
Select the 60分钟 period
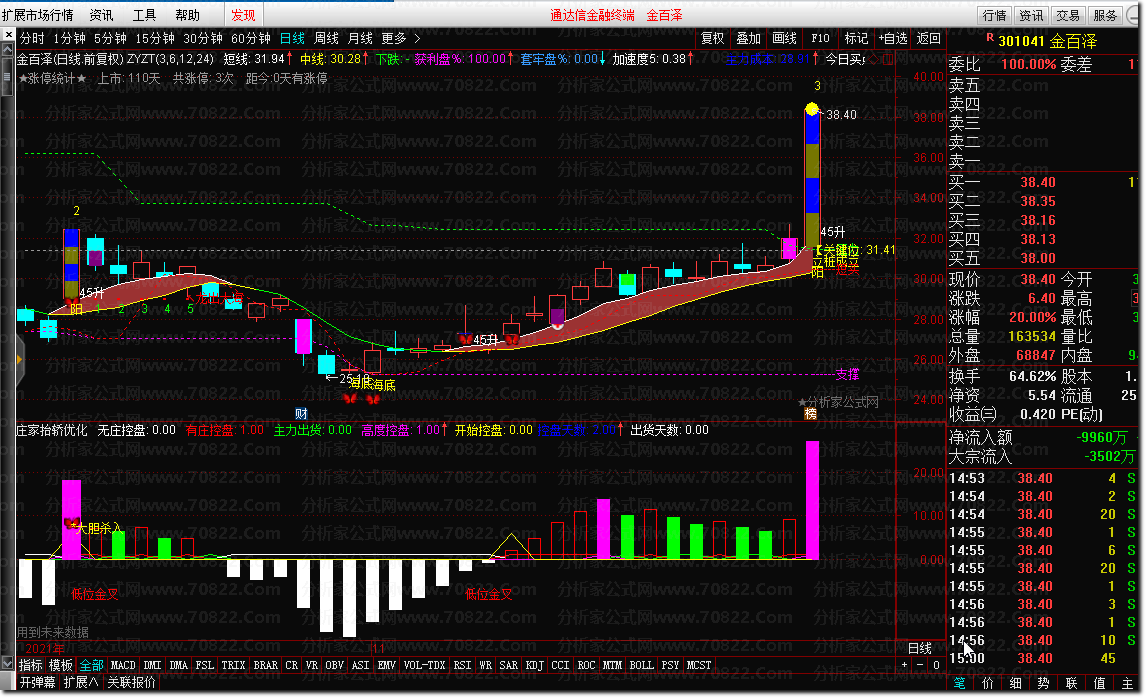251,38
